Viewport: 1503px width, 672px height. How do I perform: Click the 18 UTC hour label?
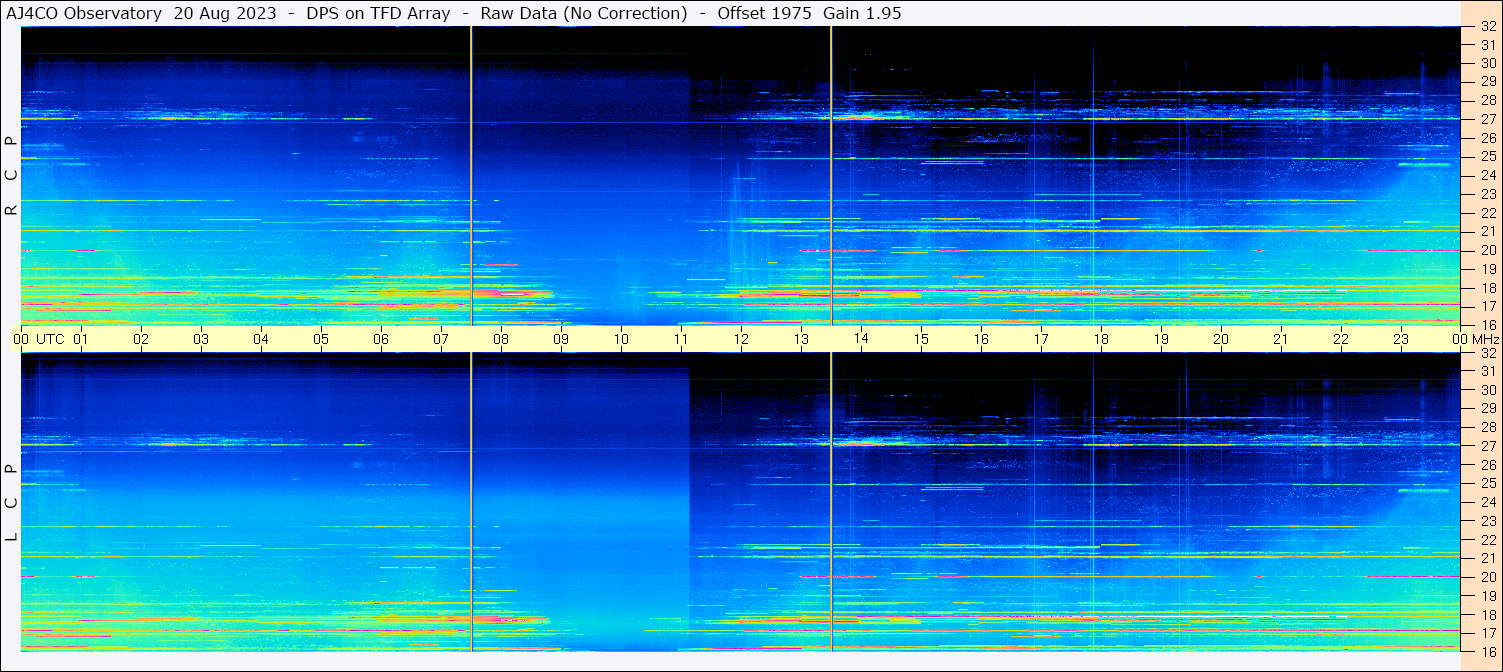[1101, 339]
